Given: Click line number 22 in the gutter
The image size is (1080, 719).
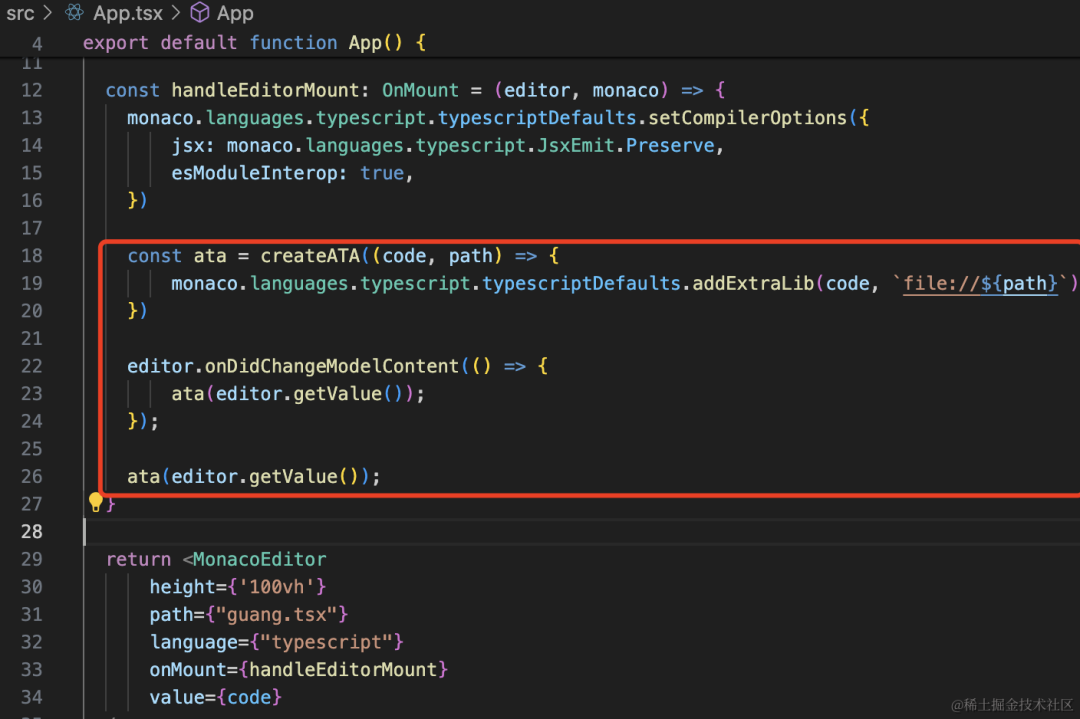Looking at the screenshot, I should click(x=32, y=366).
